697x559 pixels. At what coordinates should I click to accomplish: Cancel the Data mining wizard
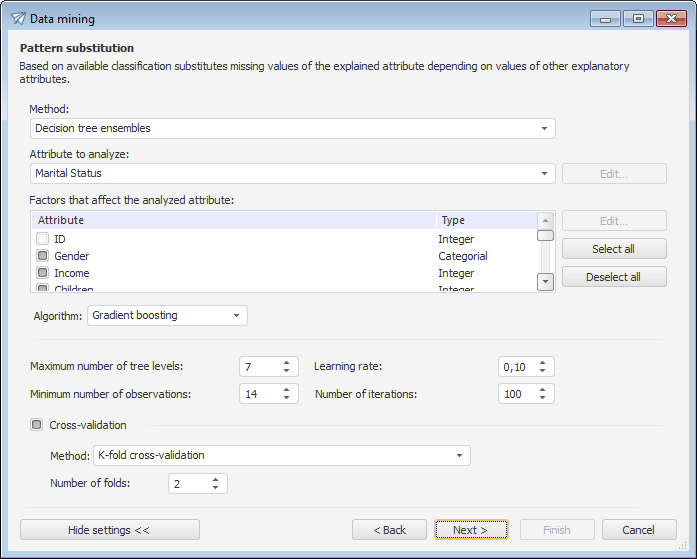point(638,530)
